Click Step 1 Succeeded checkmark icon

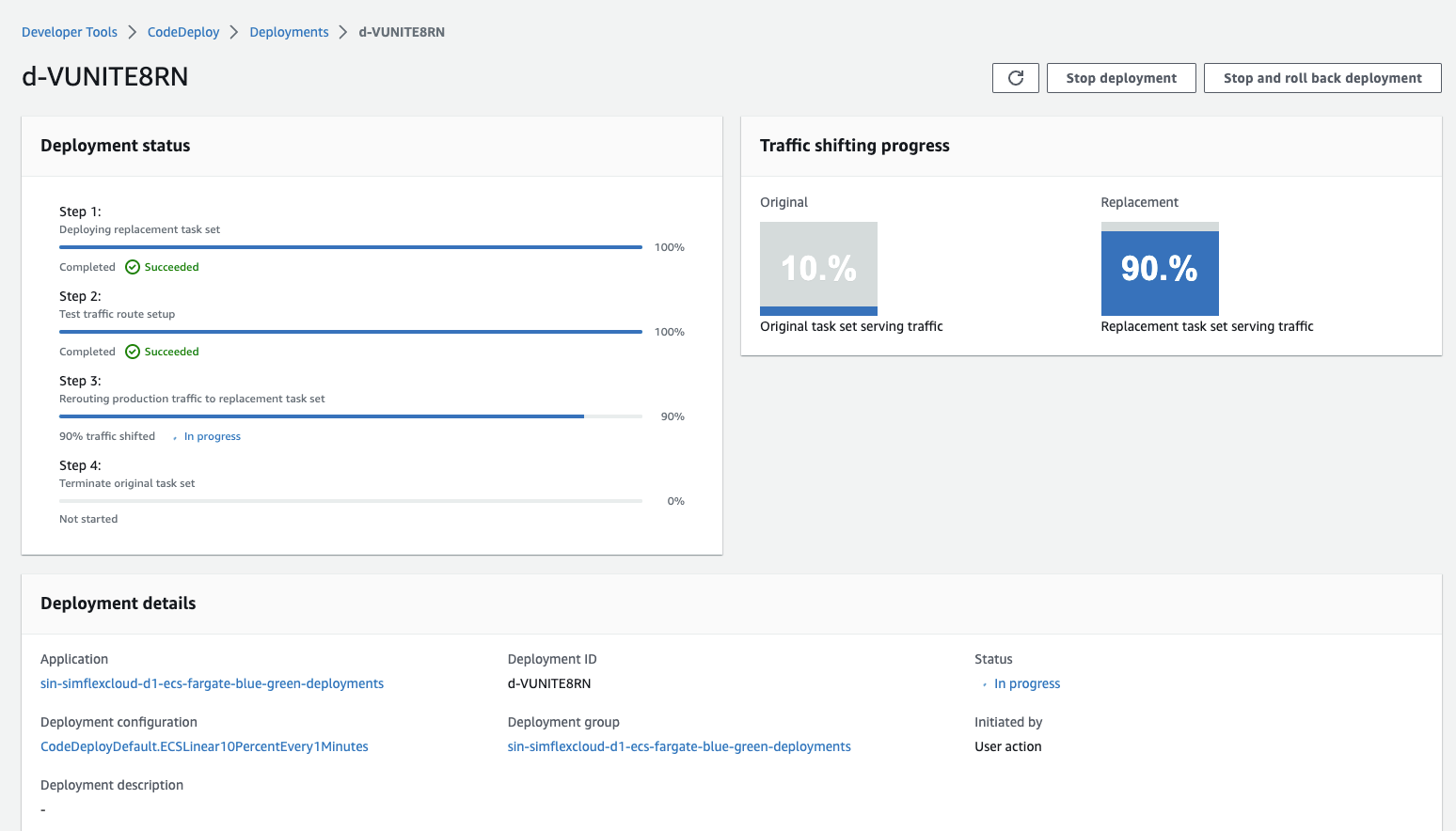[133, 267]
